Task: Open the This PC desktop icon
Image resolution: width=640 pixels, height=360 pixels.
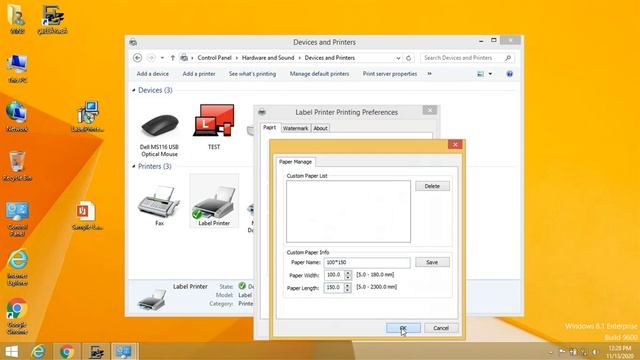Action: pos(17,69)
